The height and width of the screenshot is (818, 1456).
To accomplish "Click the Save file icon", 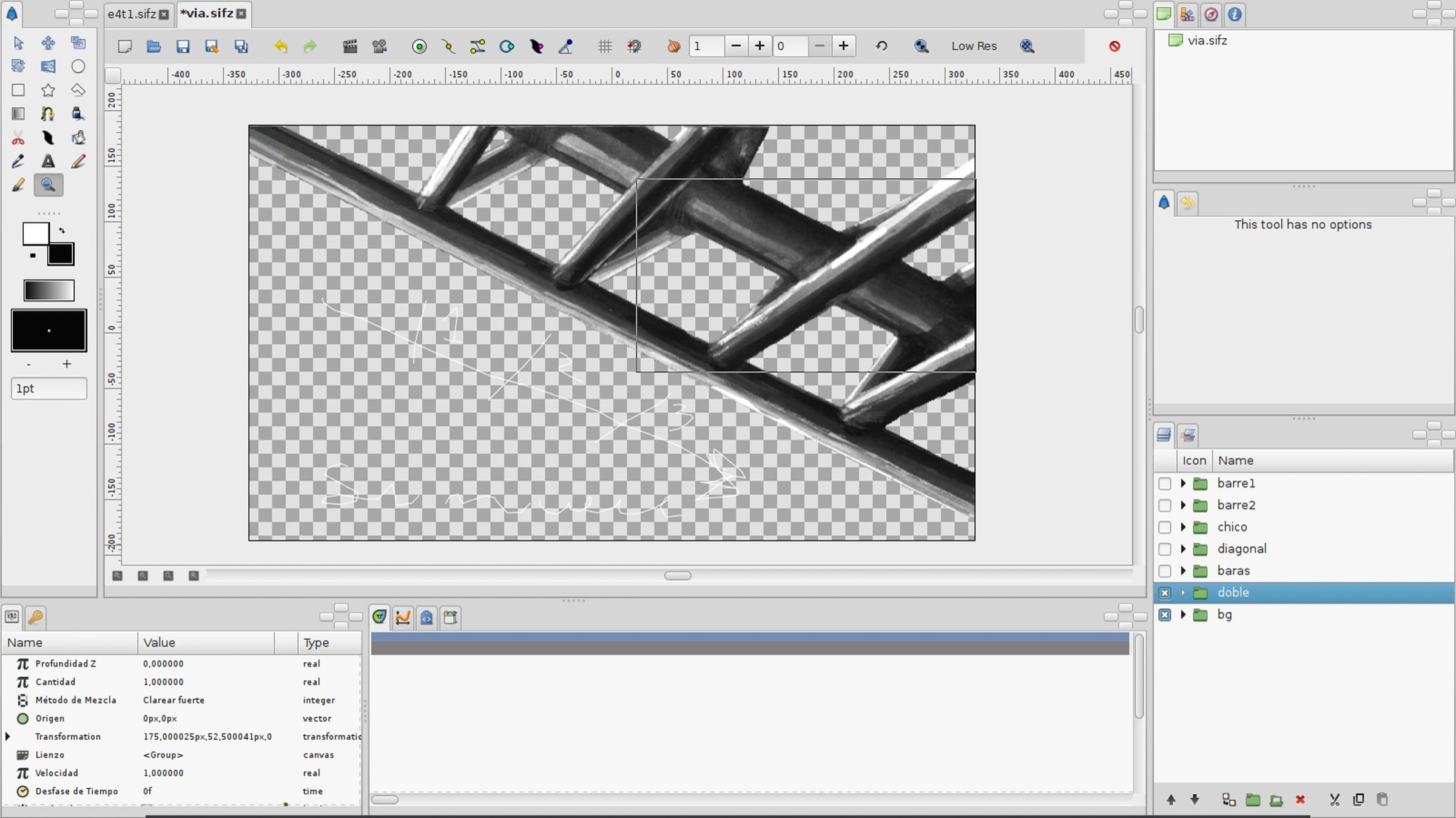I will point(183,46).
